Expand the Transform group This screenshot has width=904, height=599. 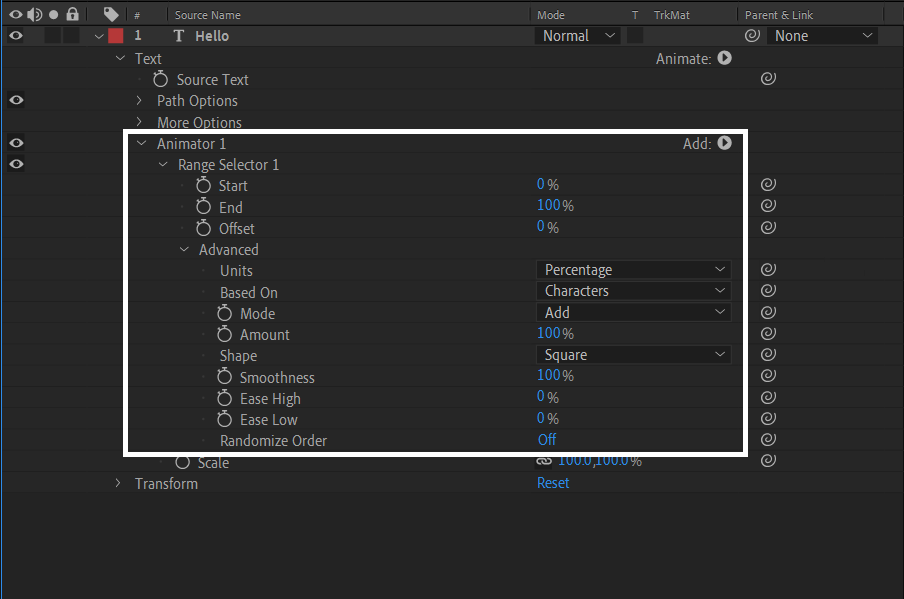click(118, 484)
